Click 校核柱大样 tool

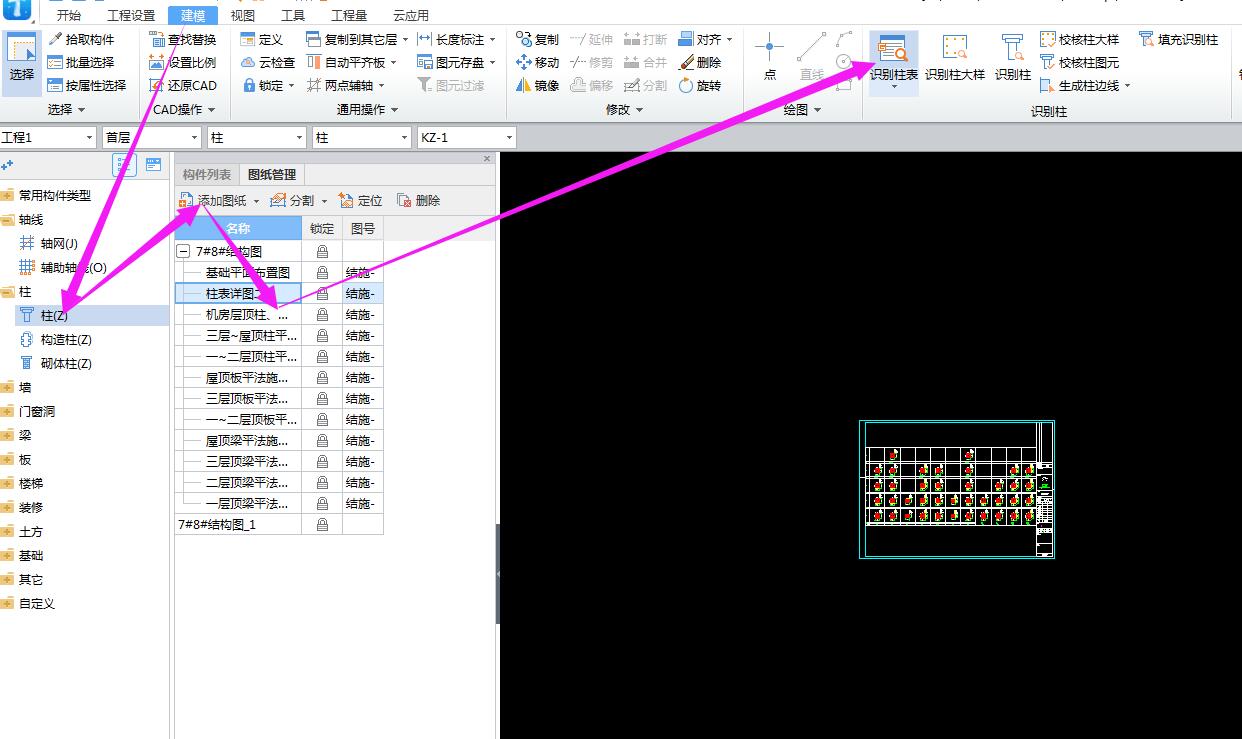[1079, 39]
